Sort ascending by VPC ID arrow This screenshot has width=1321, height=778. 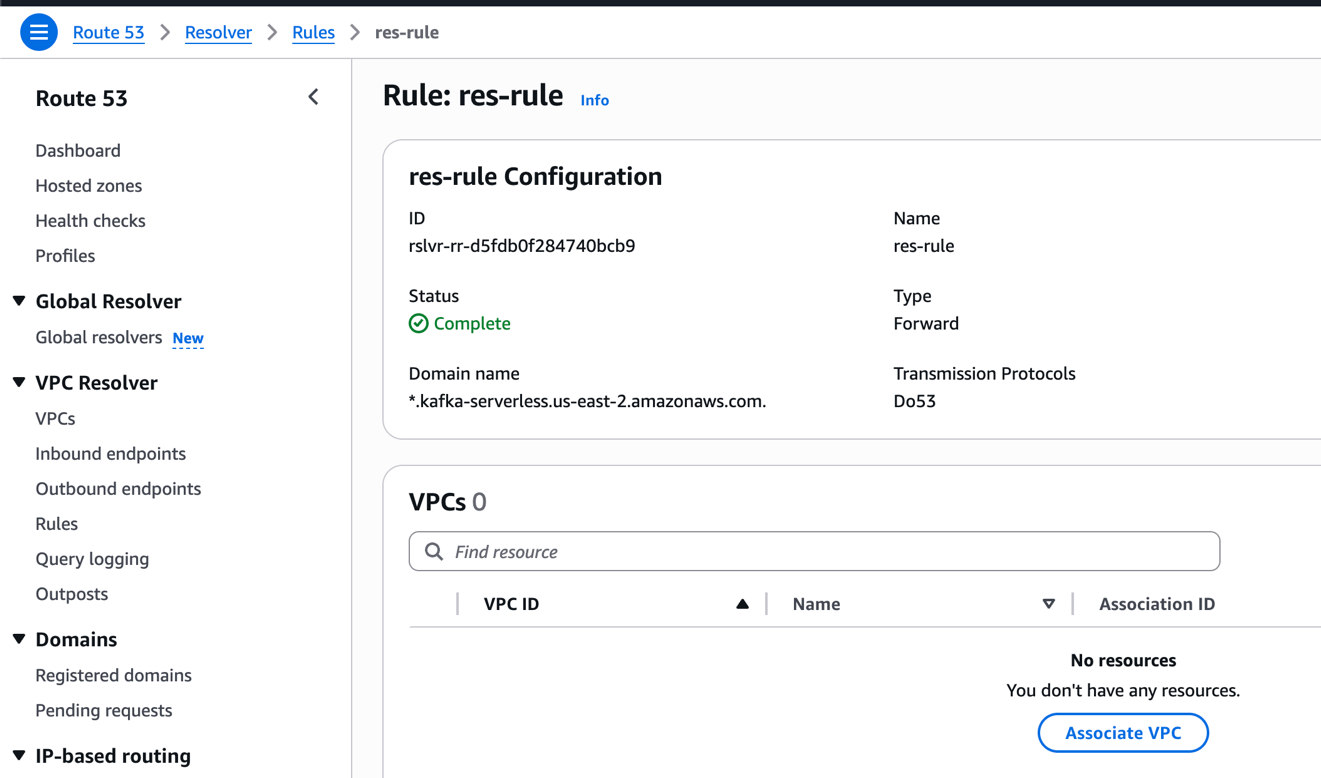point(742,604)
